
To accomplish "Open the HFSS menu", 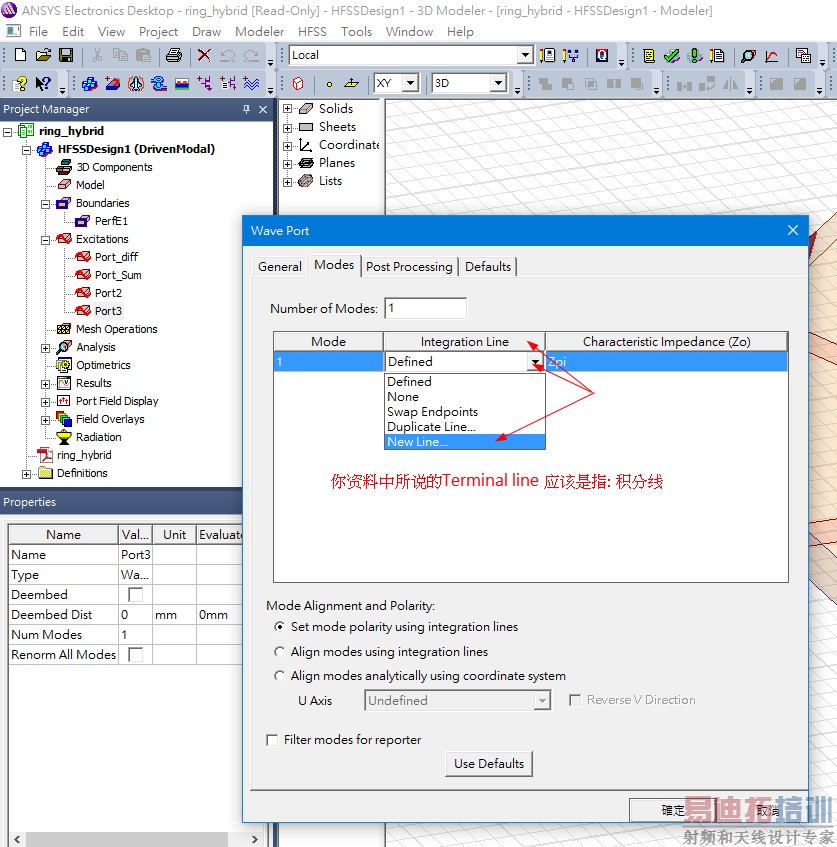I will (312, 32).
